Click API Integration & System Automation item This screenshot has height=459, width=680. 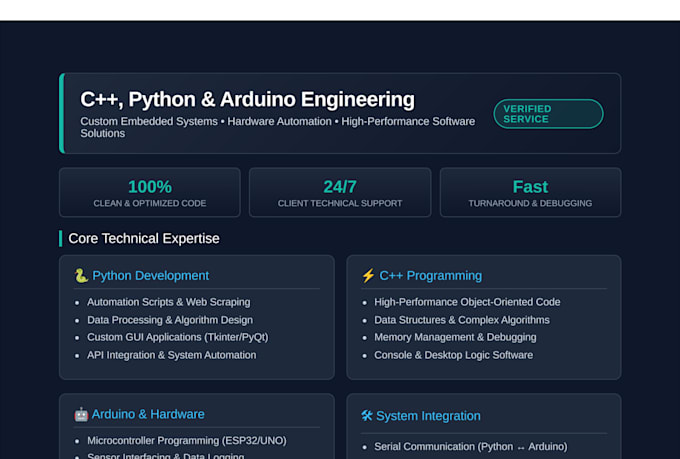tap(171, 355)
